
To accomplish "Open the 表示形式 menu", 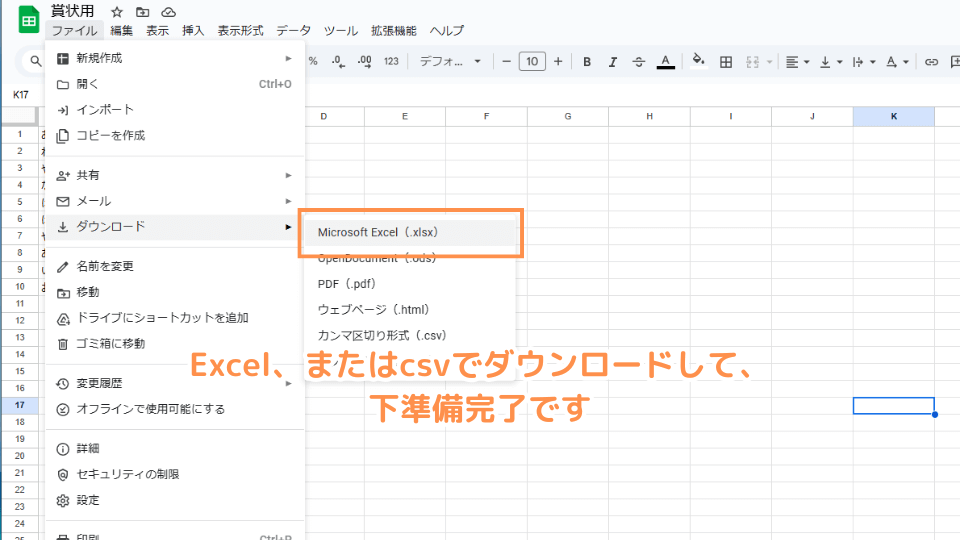I will [x=241, y=31].
